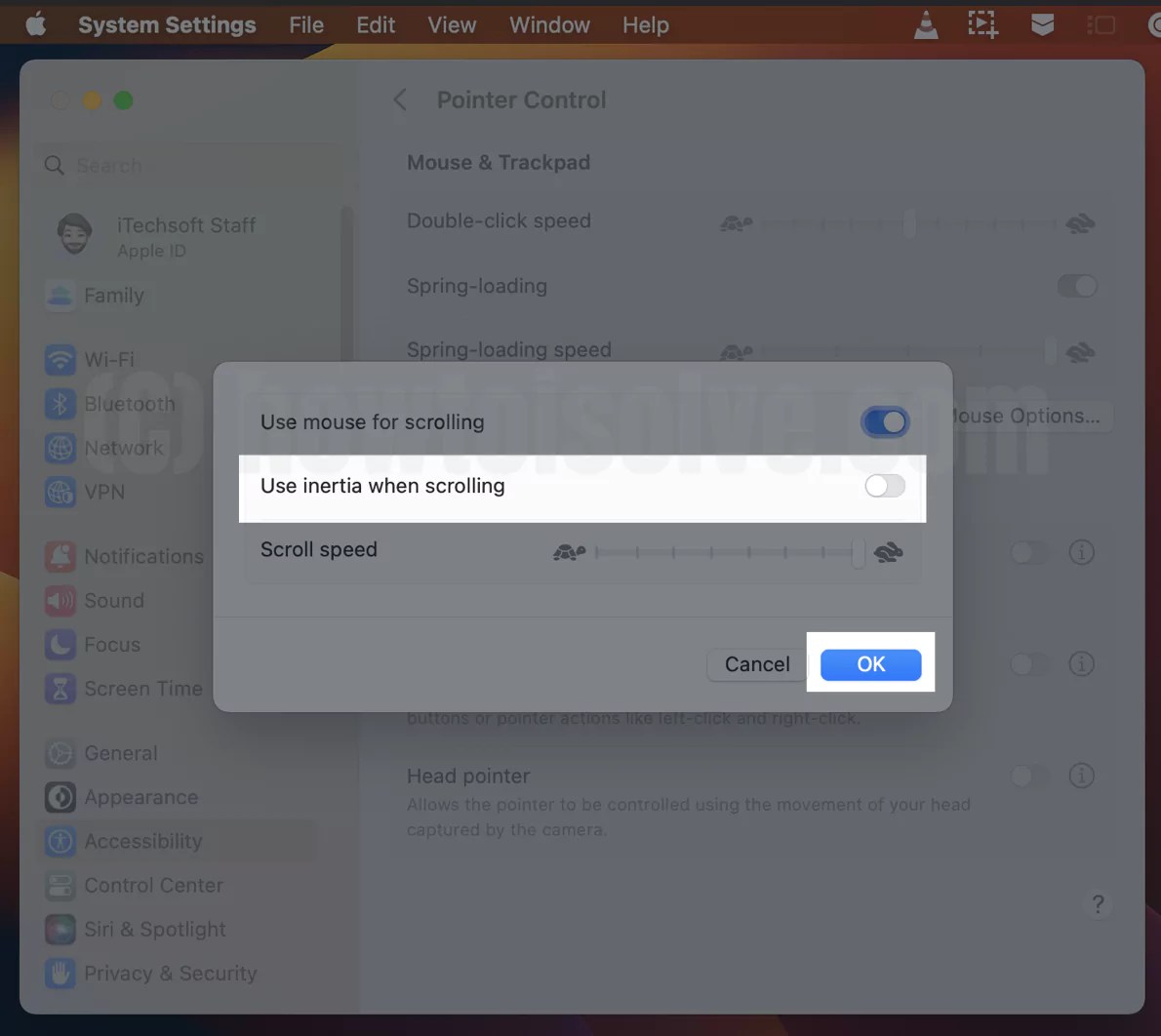
Task: Open Privacy & Security settings
Action: click(171, 974)
